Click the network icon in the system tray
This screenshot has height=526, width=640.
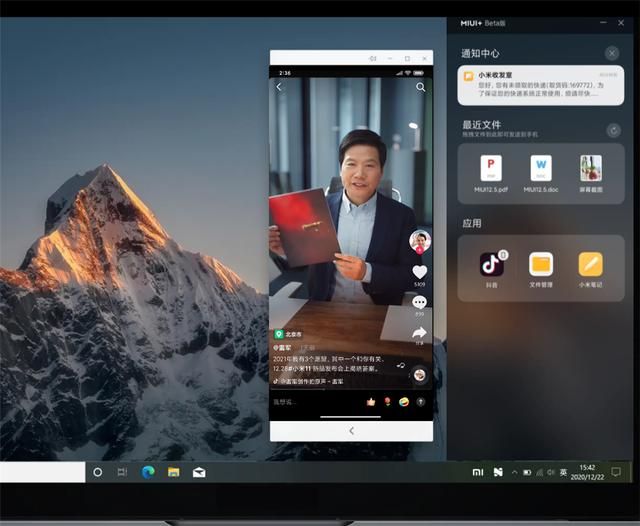pos(539,472)
